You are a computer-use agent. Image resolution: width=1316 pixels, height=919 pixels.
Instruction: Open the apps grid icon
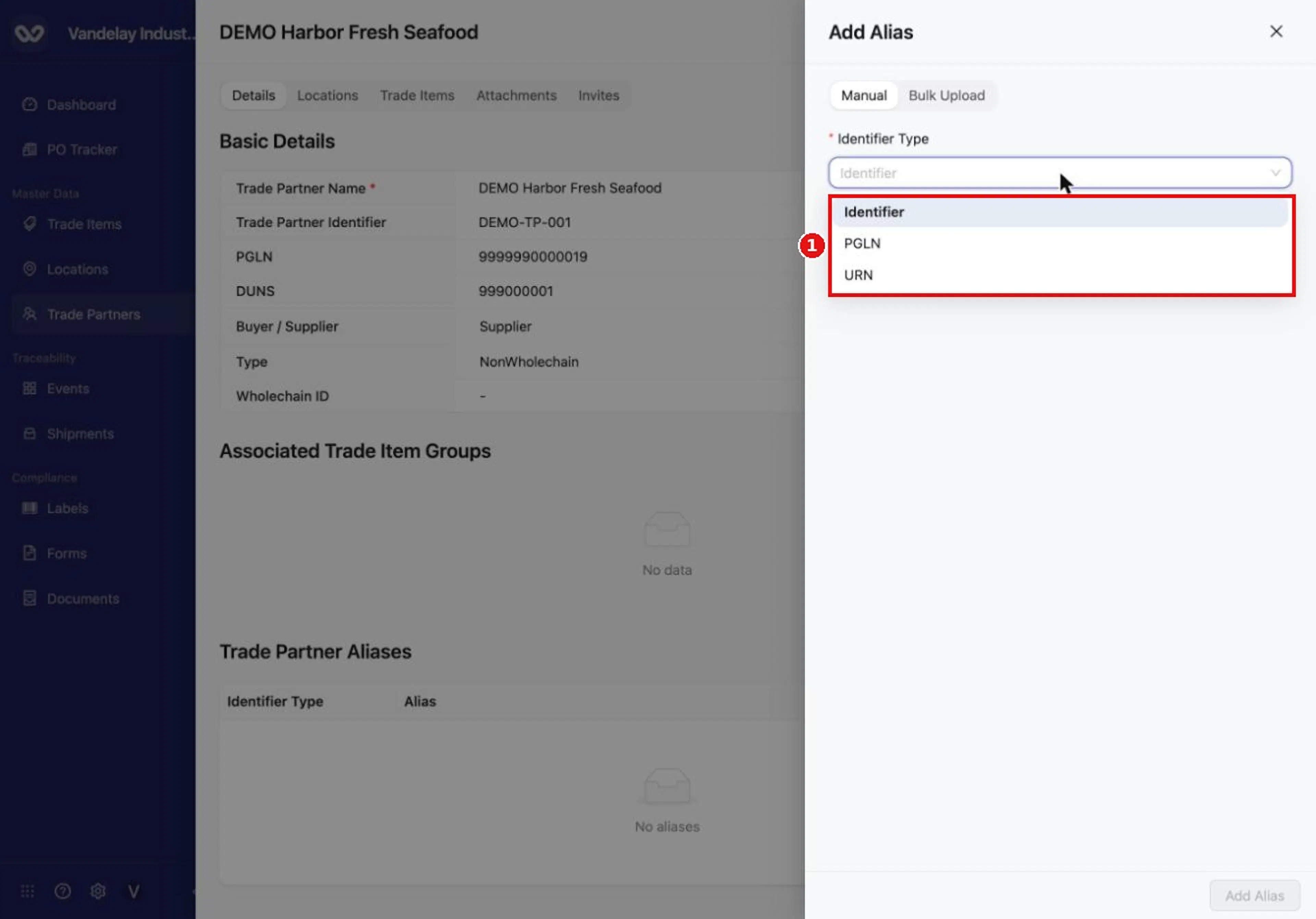(27, 892)
